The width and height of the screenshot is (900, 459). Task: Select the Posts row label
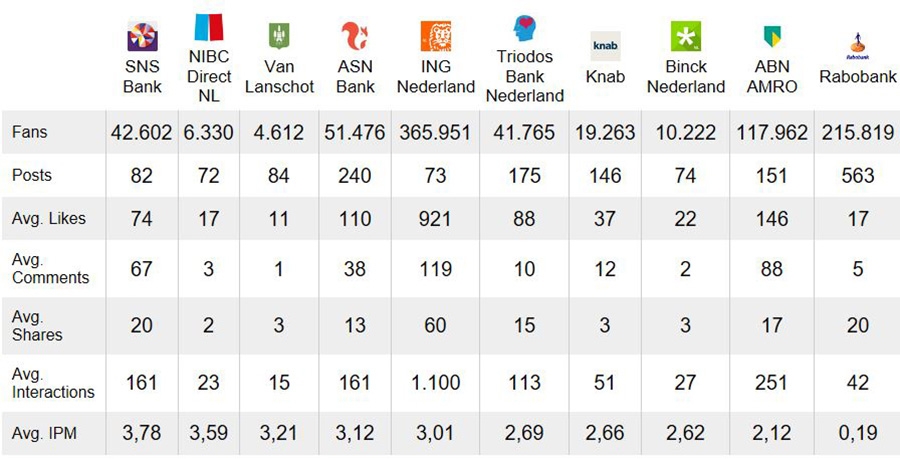32,175
